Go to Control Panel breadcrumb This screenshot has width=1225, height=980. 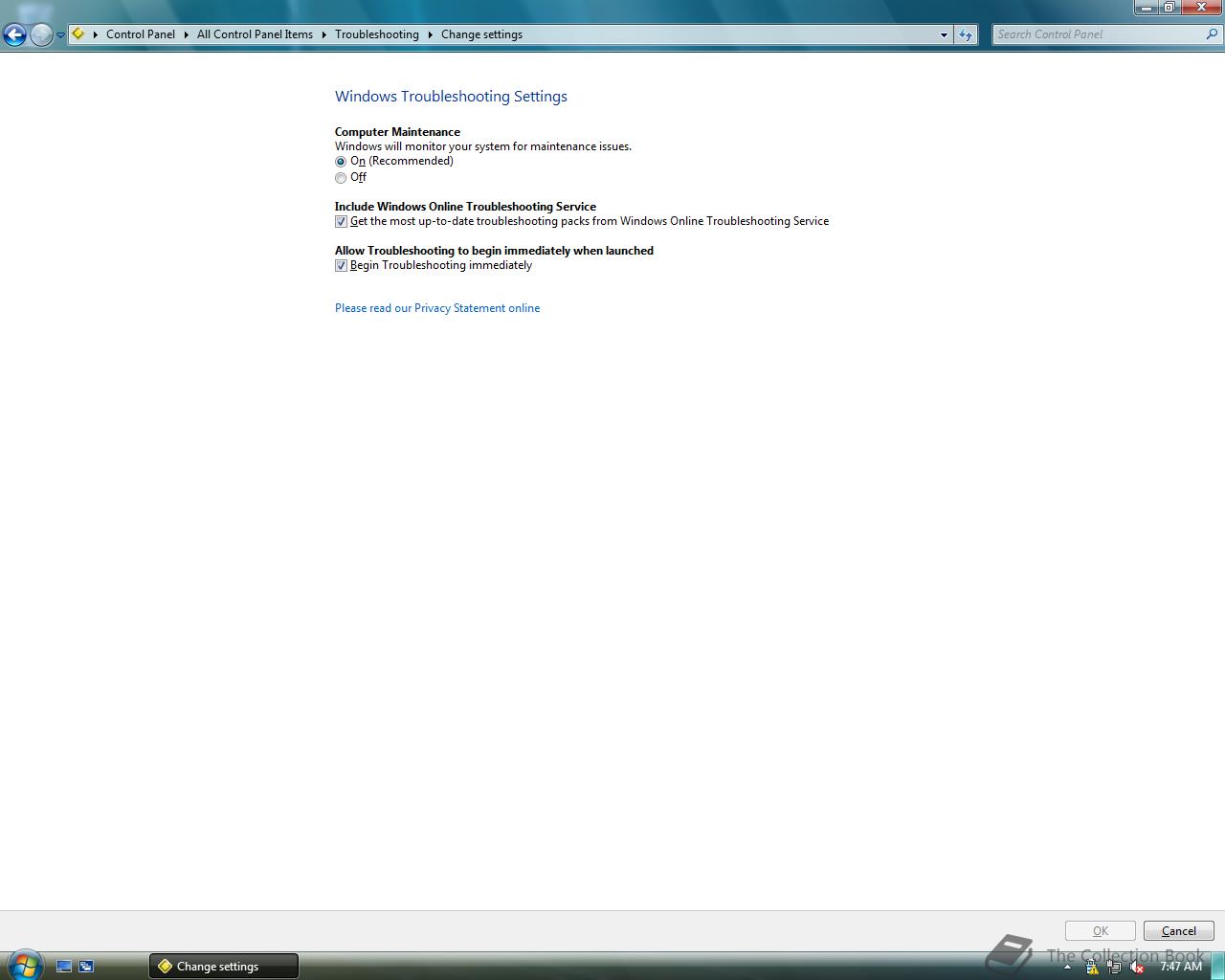click(x=141, y=34)
